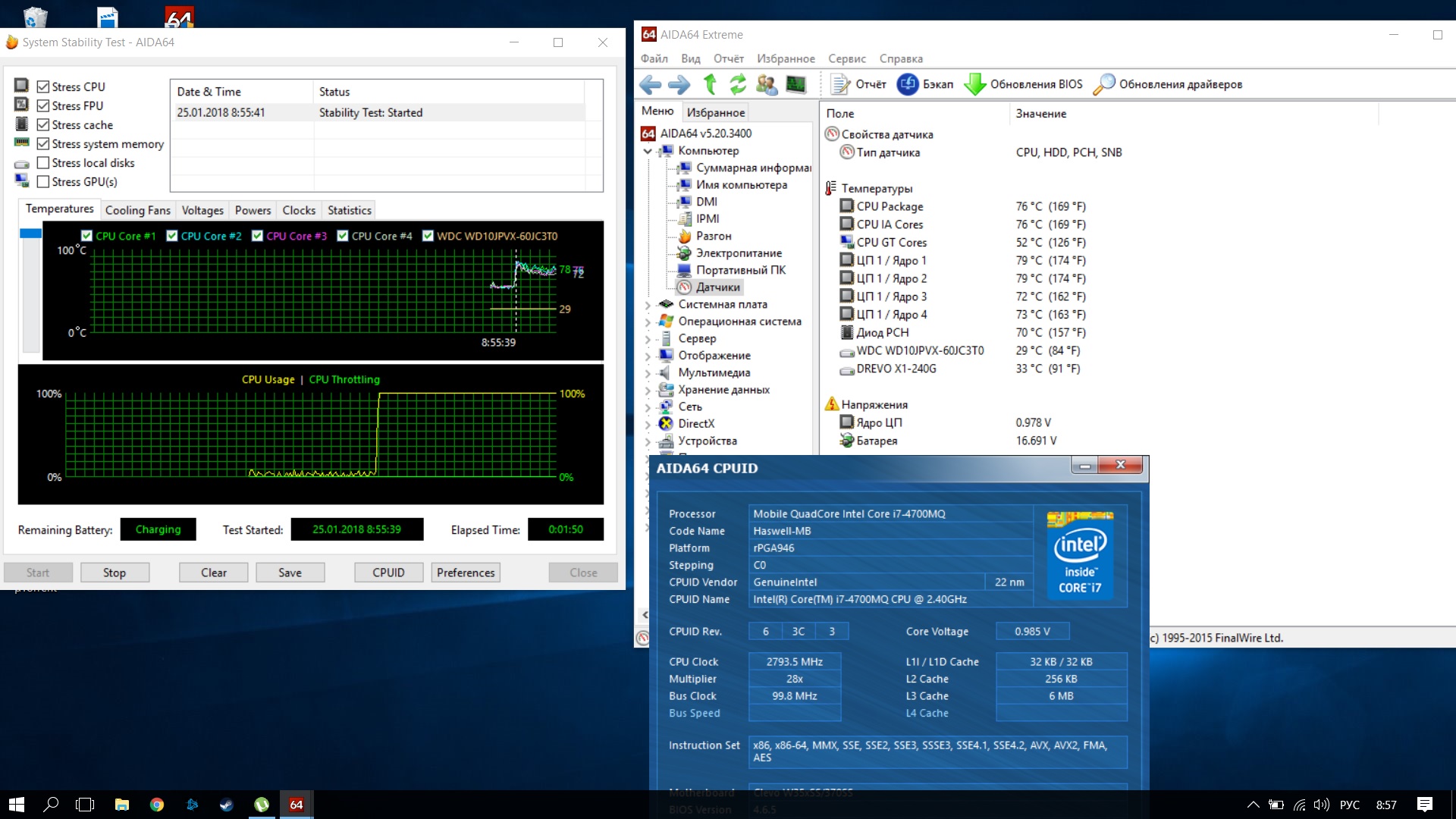This screenshot has height=819, width=1456.
Task: Open the Вид menu
Action: [x=690, y=58]
